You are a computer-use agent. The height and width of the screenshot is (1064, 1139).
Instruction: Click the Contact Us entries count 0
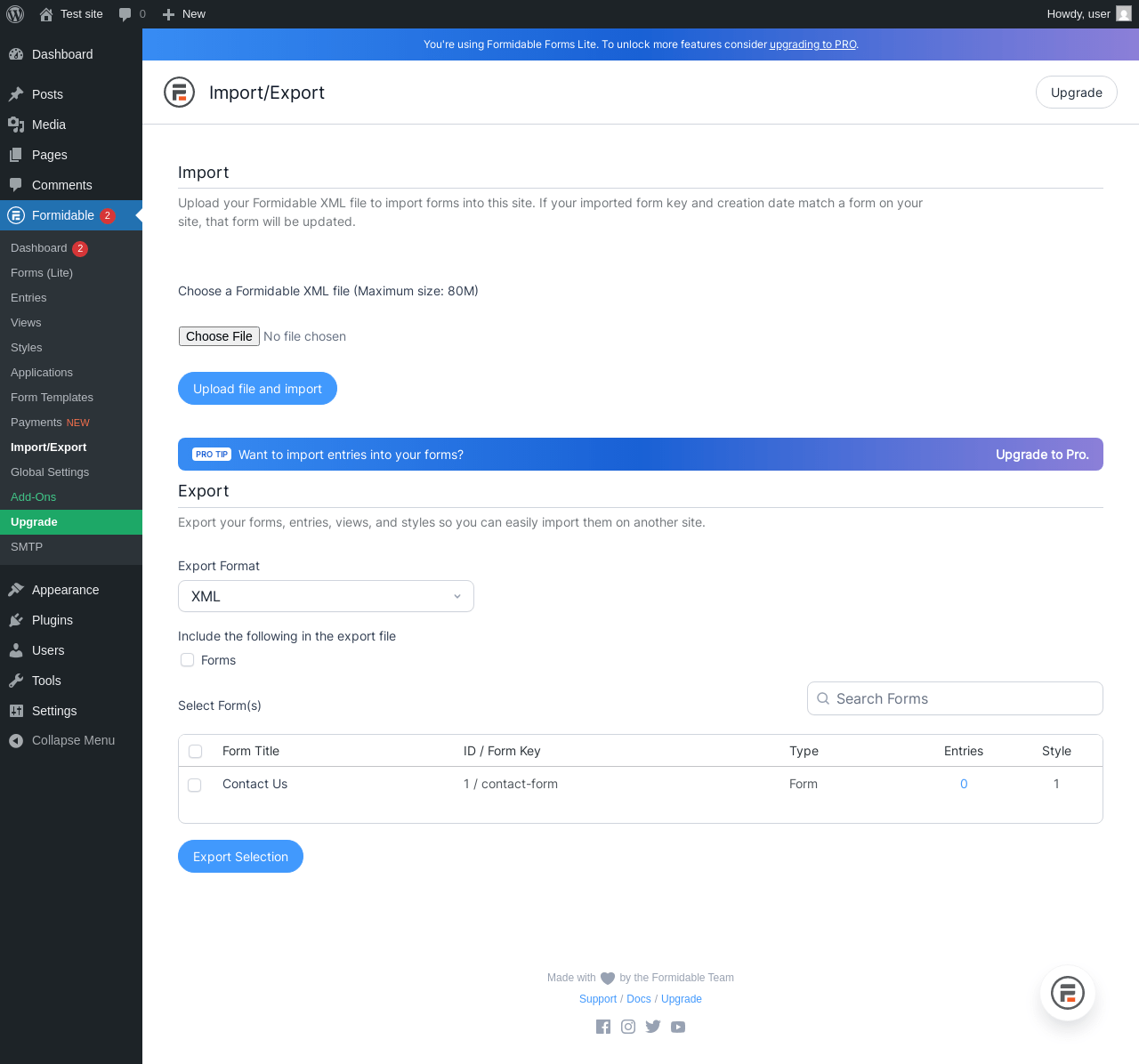click(x=964, y=784)
